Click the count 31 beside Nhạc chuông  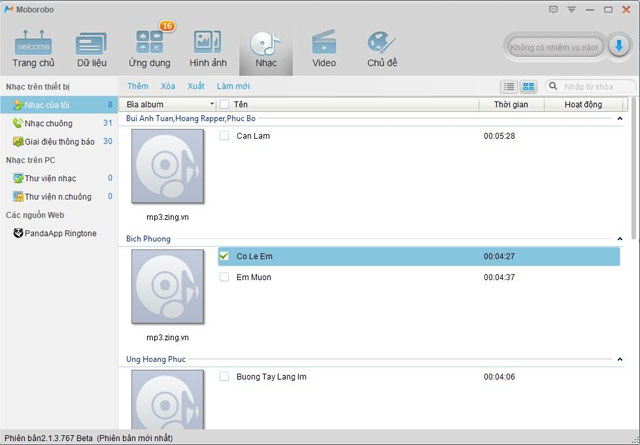[x=108, y=123]
